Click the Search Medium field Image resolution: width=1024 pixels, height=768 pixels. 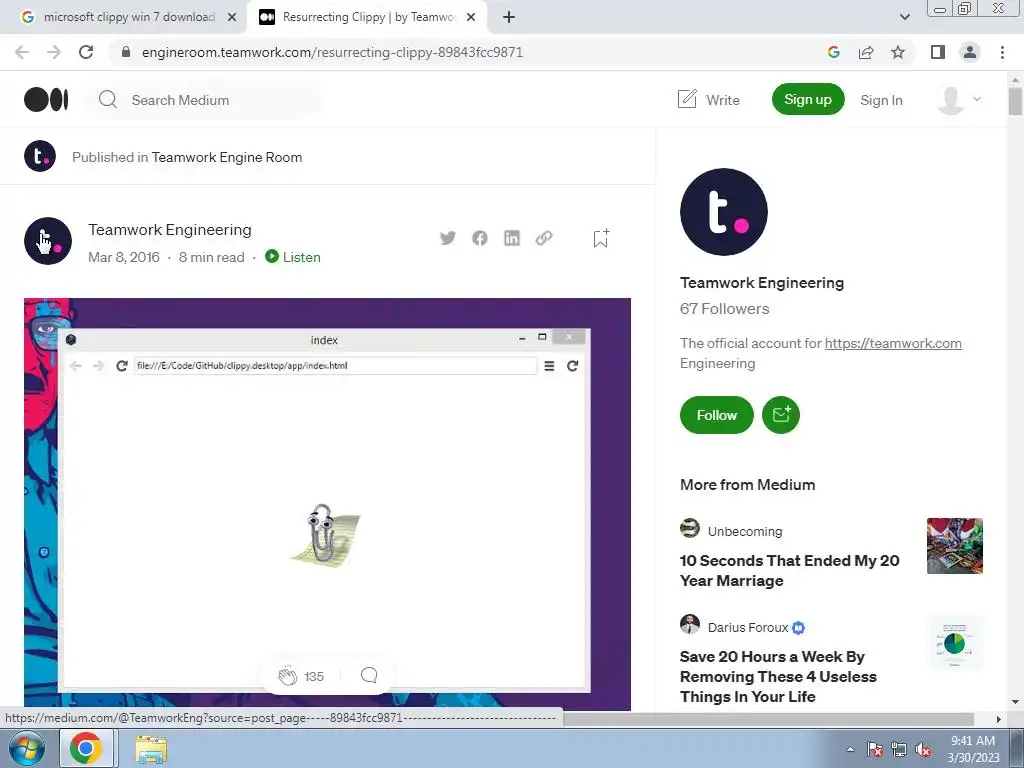(204, 100)
